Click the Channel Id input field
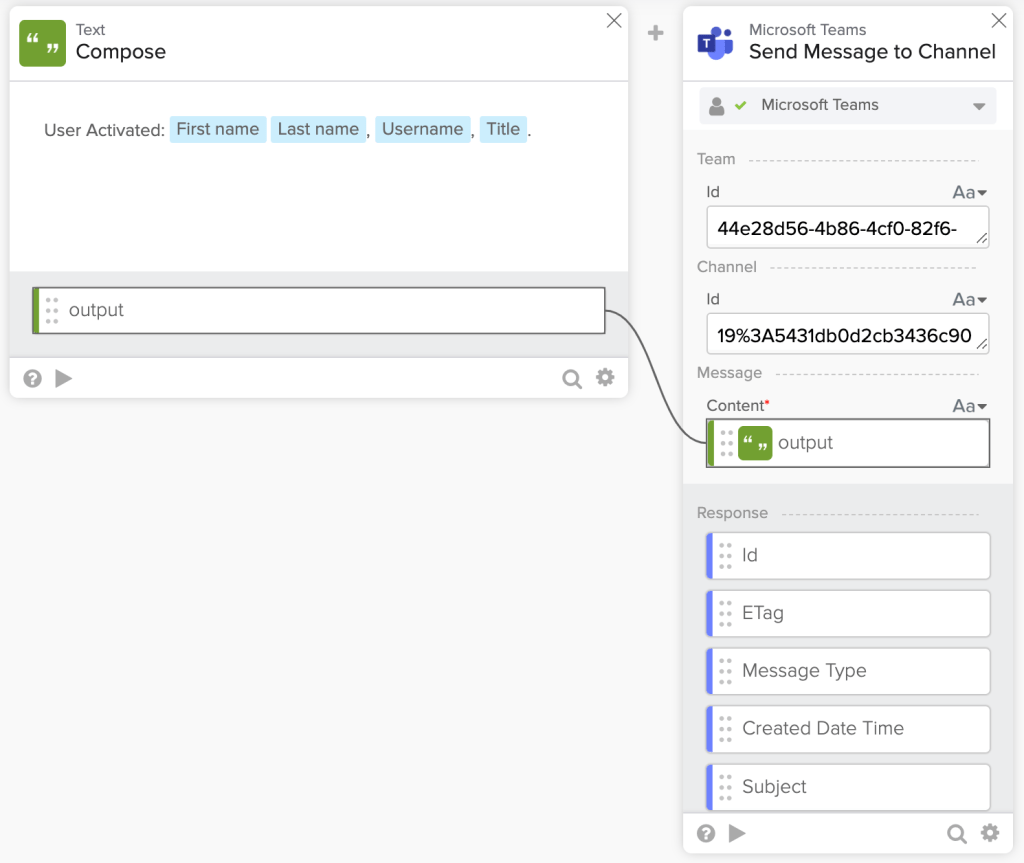 point(840,335)
